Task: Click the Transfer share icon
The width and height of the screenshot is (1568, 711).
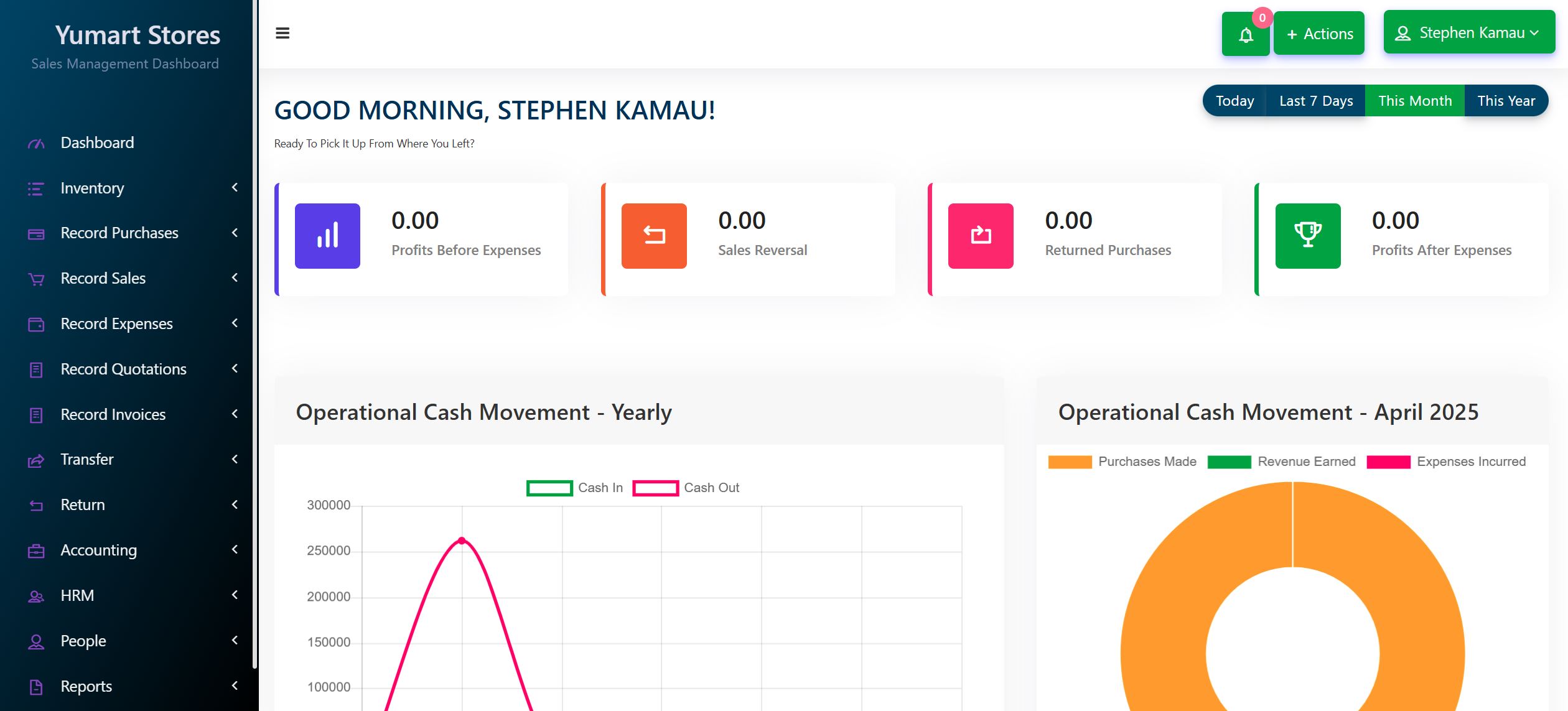Action: (36, 460)
